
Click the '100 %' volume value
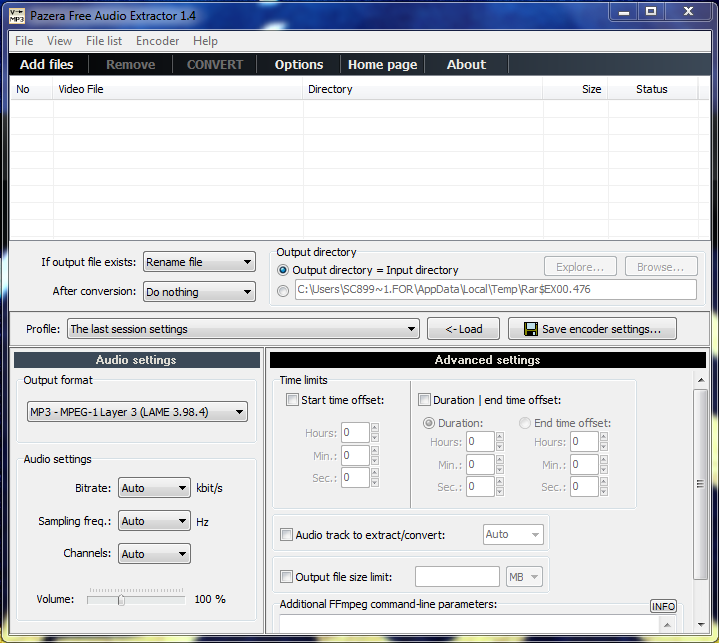pos(210,599)
